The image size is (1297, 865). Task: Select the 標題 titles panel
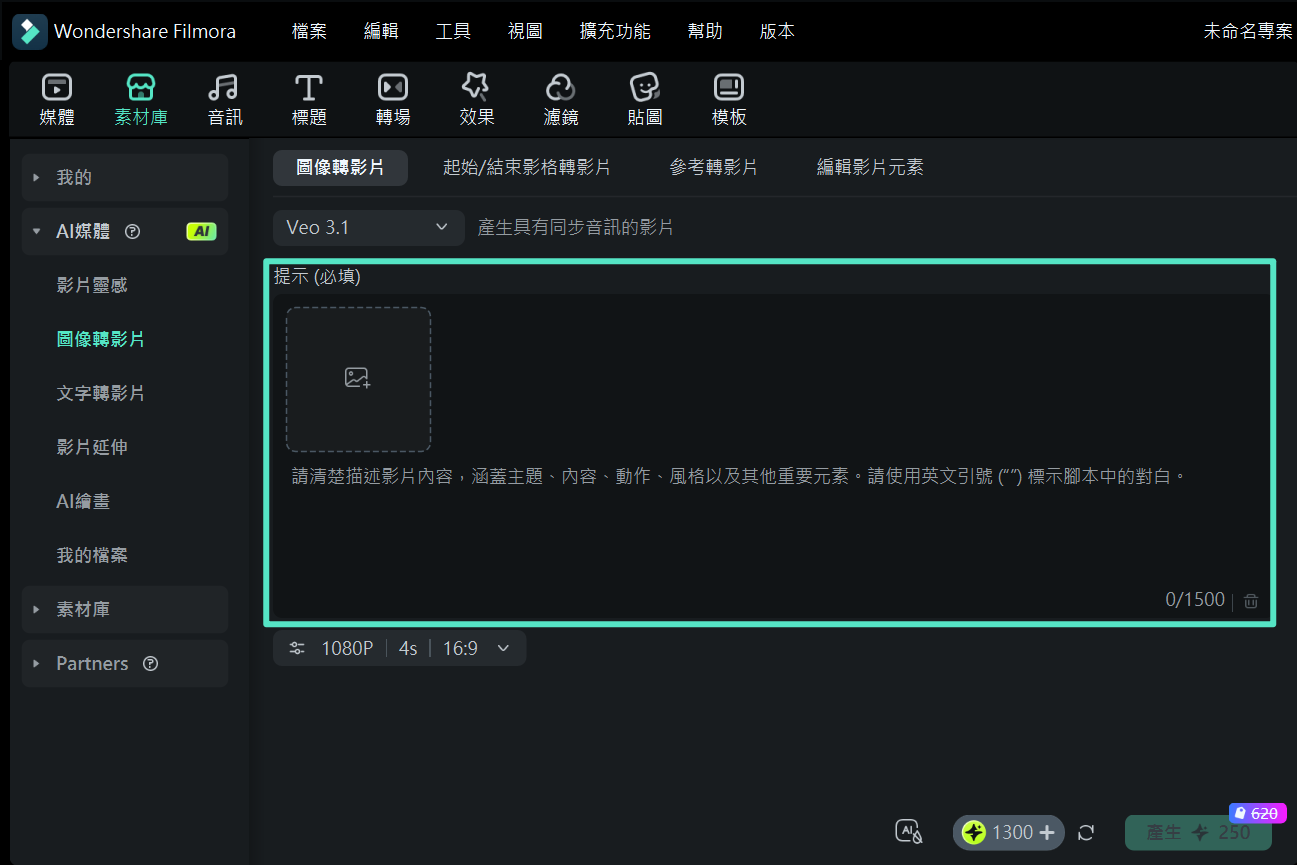[309, 98]
